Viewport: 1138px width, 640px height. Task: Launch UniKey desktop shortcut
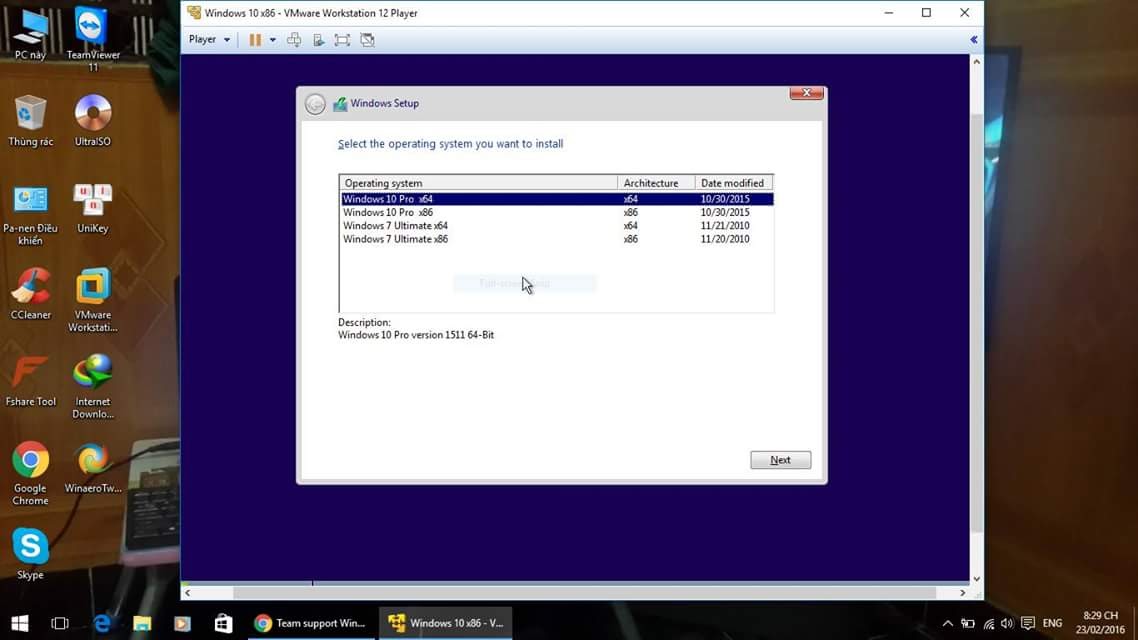click(93, 208)
